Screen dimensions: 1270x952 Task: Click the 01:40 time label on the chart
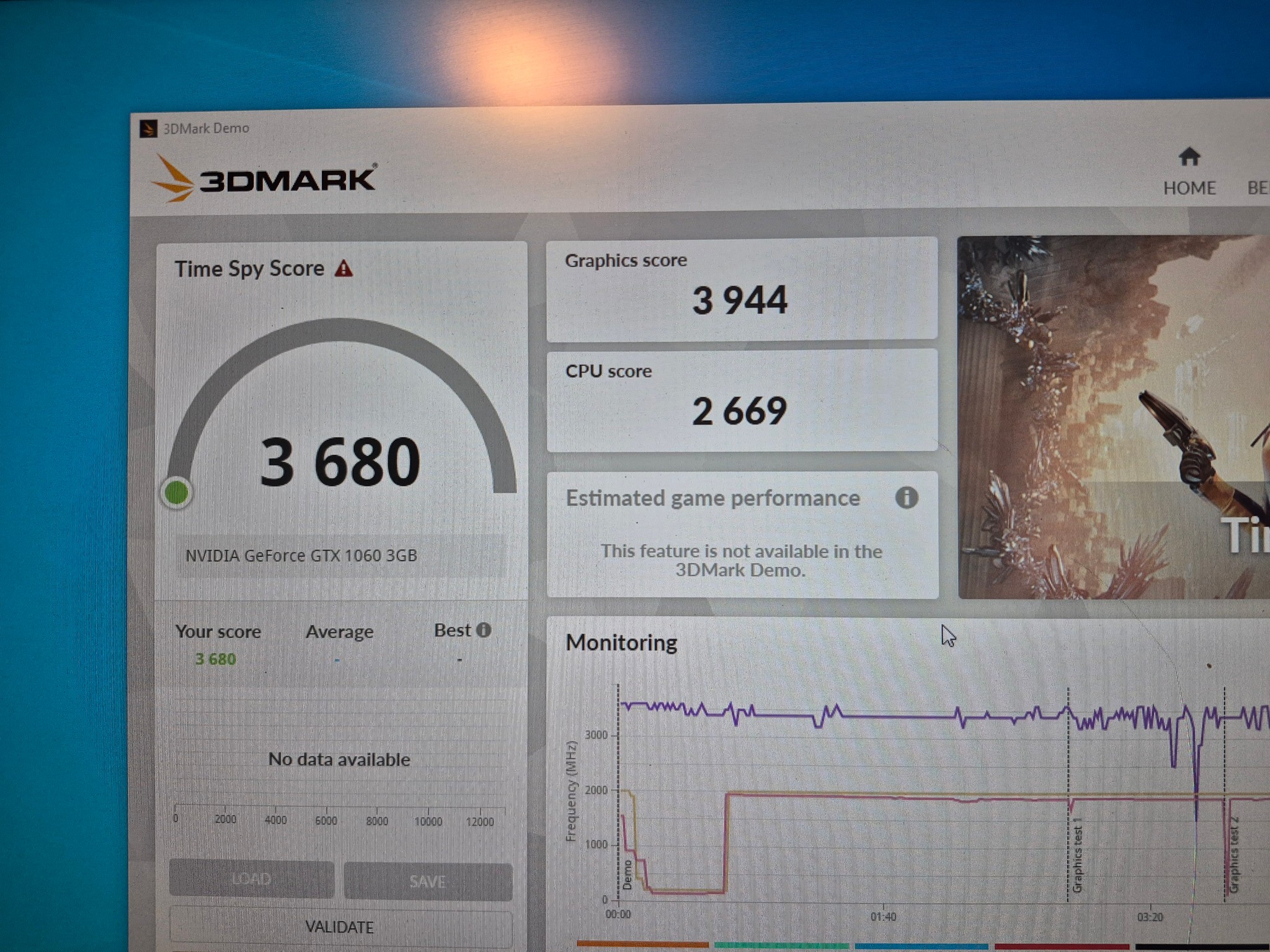(883, 916)
